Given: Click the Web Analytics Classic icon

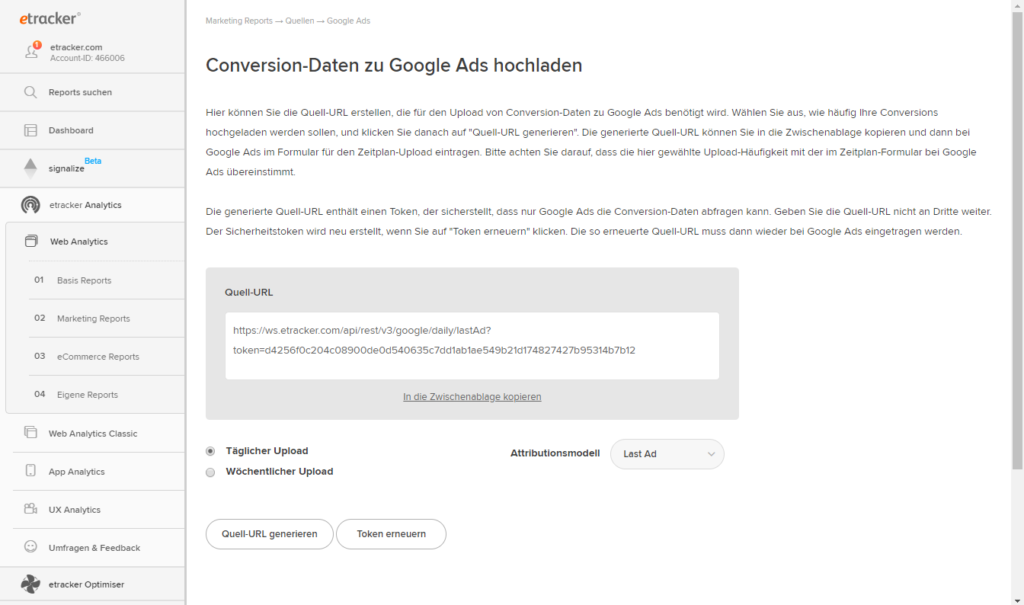Looking at the screenshot, I should pos(30,433).
